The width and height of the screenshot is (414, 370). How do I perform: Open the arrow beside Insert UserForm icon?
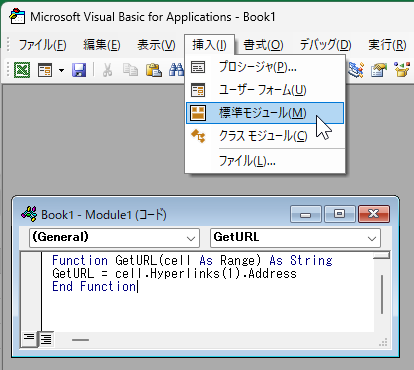tap(61, 70)
